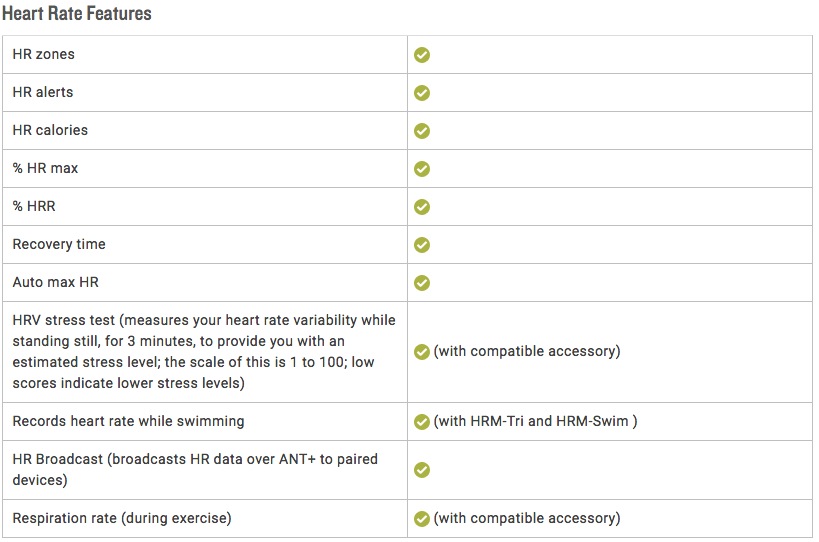The image size is (819, 542).
Task: Click the HRV stress test description text
Action: tap(204, 351)
